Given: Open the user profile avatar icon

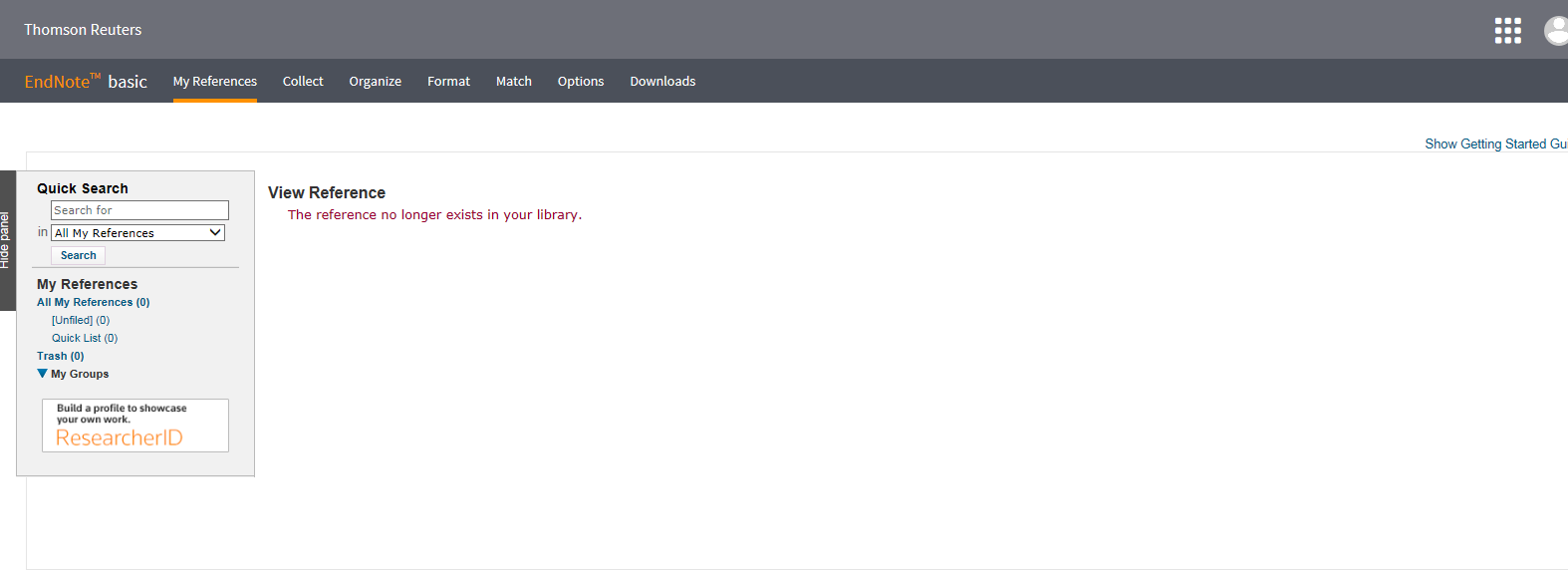Looking at the screenshot, I should pos(1556,31).
